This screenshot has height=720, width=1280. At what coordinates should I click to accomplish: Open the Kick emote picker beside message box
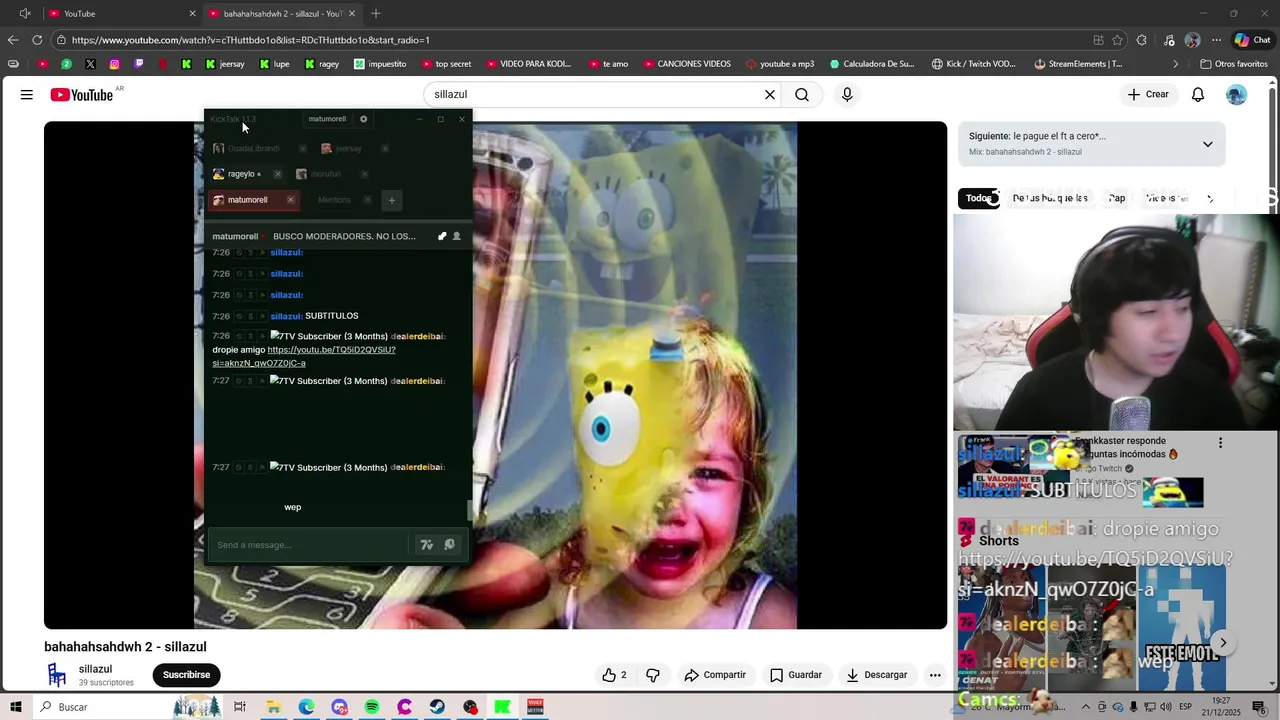(x=450, y=545)
